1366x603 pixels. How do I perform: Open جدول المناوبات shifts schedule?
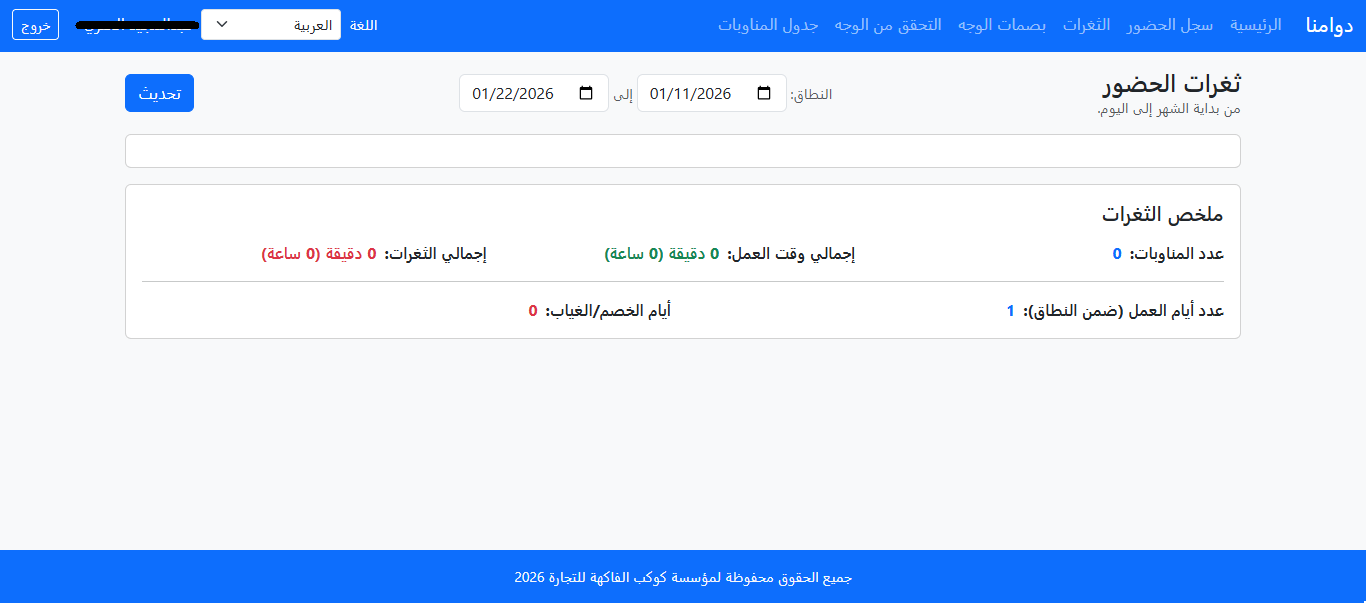coord(768,25)
